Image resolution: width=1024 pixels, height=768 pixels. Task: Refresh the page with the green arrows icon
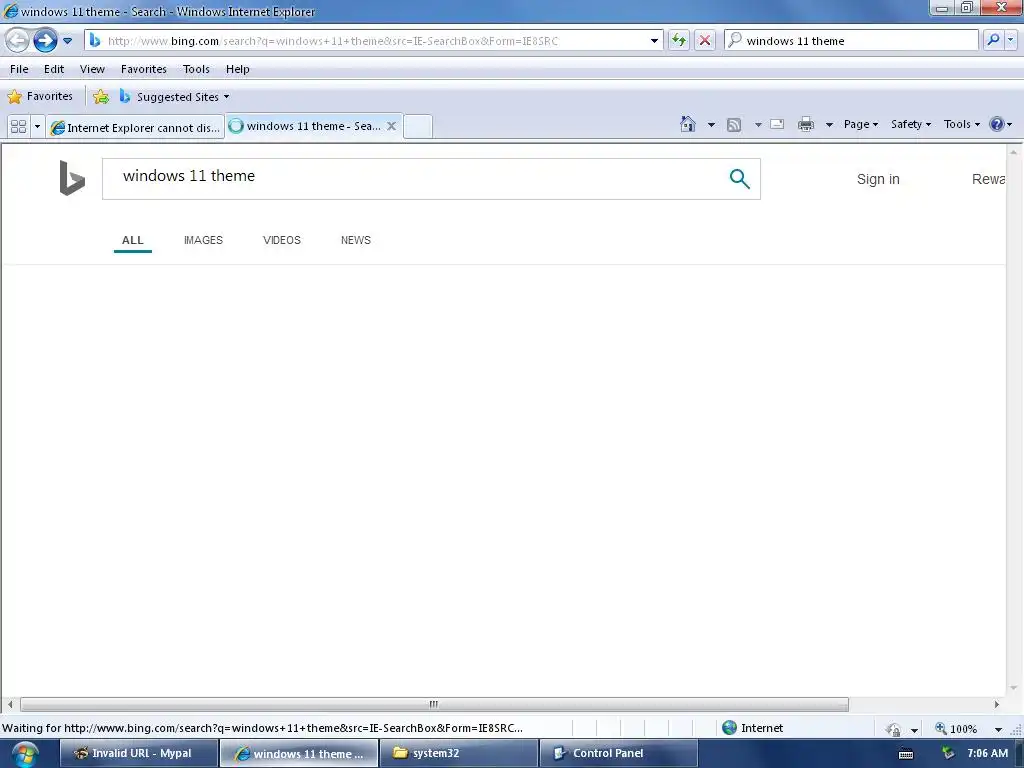coord(679,40)
